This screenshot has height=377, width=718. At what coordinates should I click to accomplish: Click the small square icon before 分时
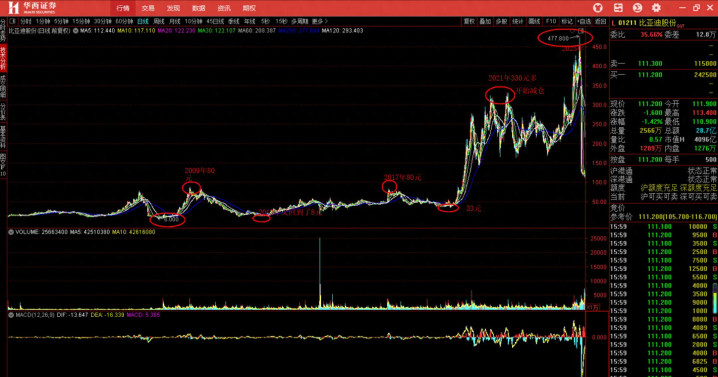12,22
